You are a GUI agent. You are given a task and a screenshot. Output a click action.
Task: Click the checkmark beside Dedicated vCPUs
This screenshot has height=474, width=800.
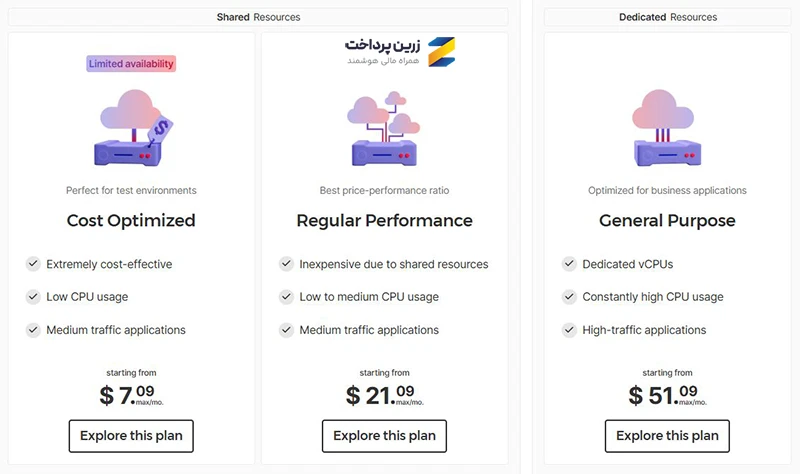pyautogui.click(x=569, y=264)
